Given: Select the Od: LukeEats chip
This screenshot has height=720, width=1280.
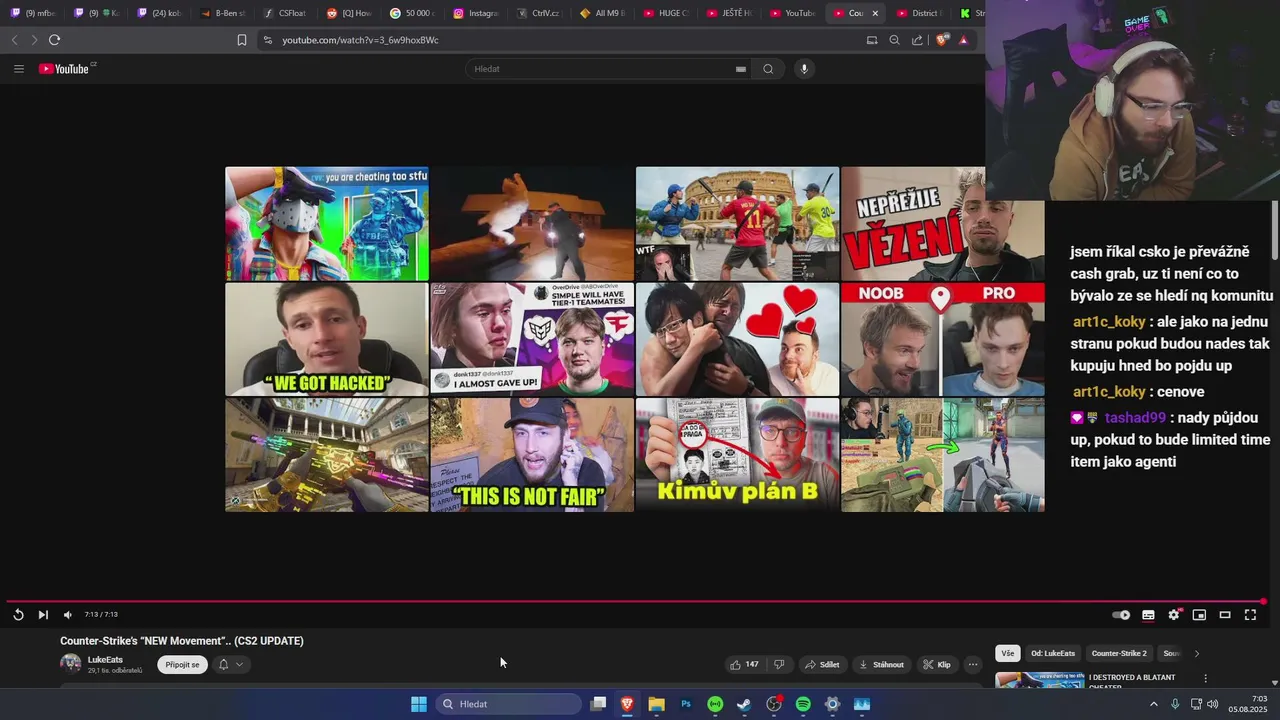Looking at the screenshot, I should coord(1053,653).
